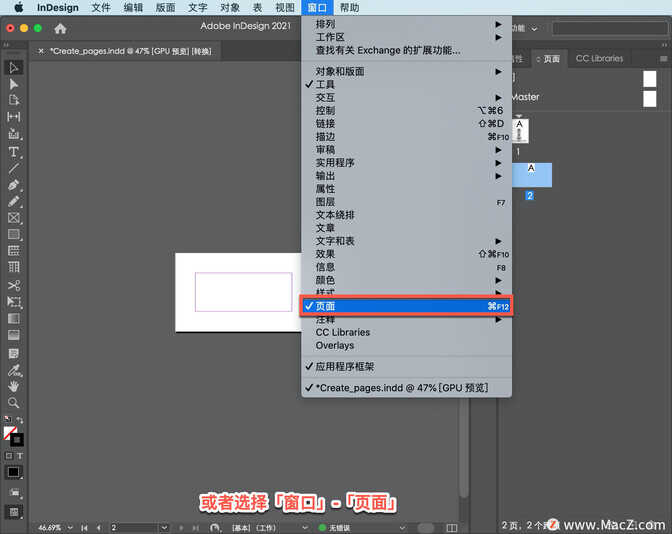Image resolution: width=672 pixels, height=534 pixels.
Task: Select the Gap tool
Action: 14,117
